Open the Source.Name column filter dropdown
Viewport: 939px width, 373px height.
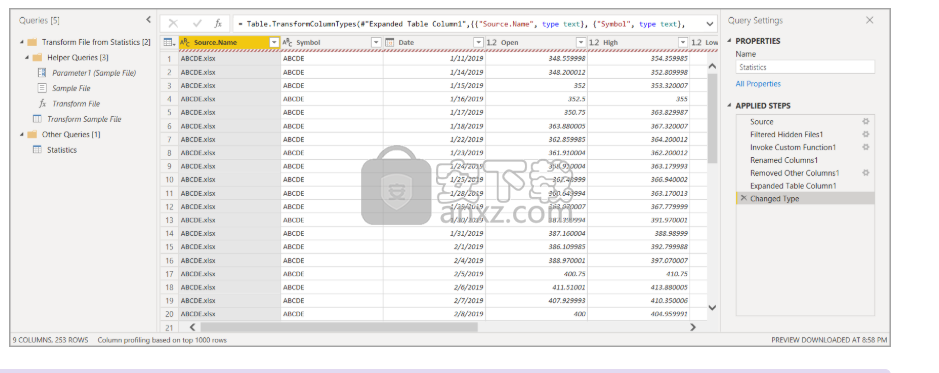pyautogui.click(x=274, y=43)
